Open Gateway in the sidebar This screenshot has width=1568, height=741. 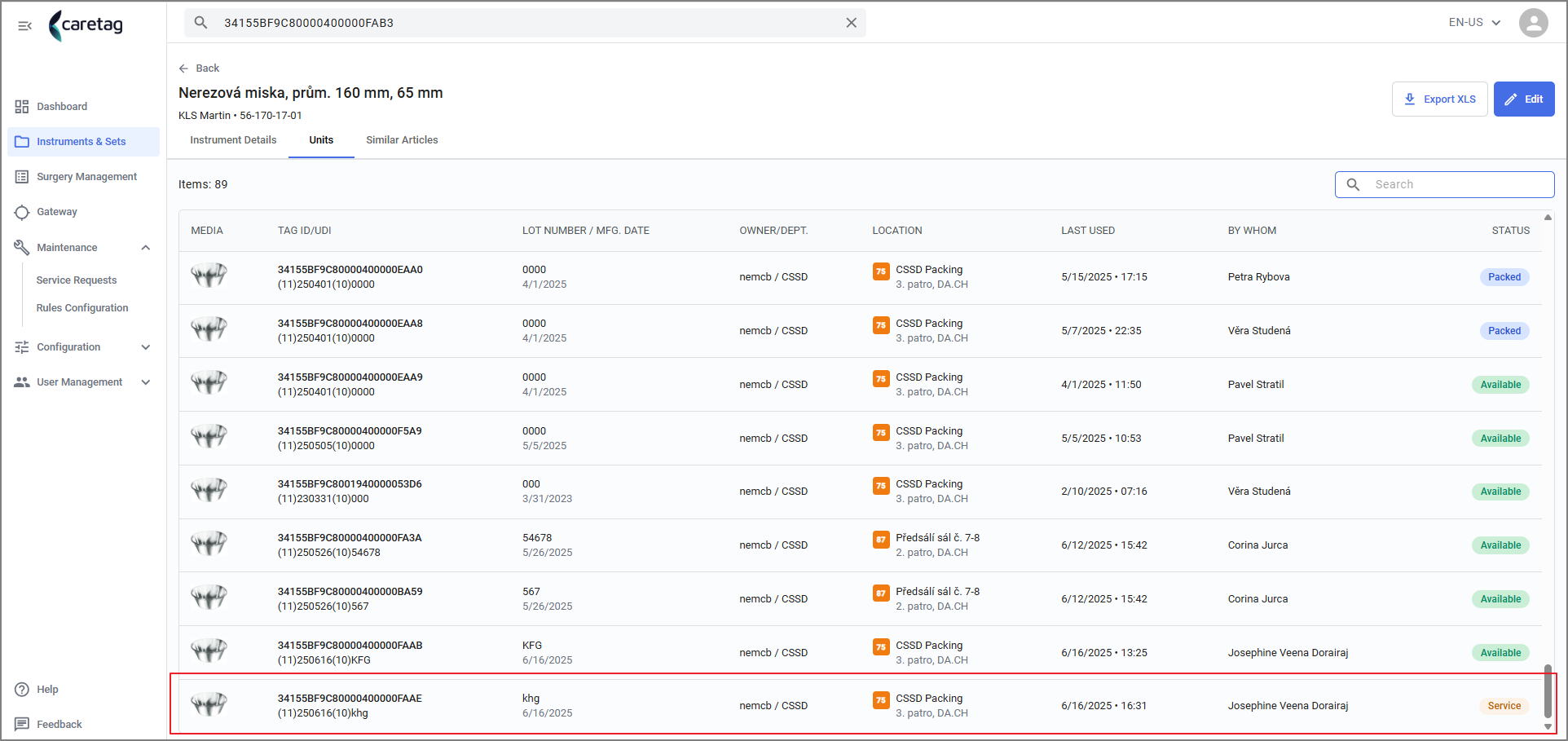tap(83, 212)
